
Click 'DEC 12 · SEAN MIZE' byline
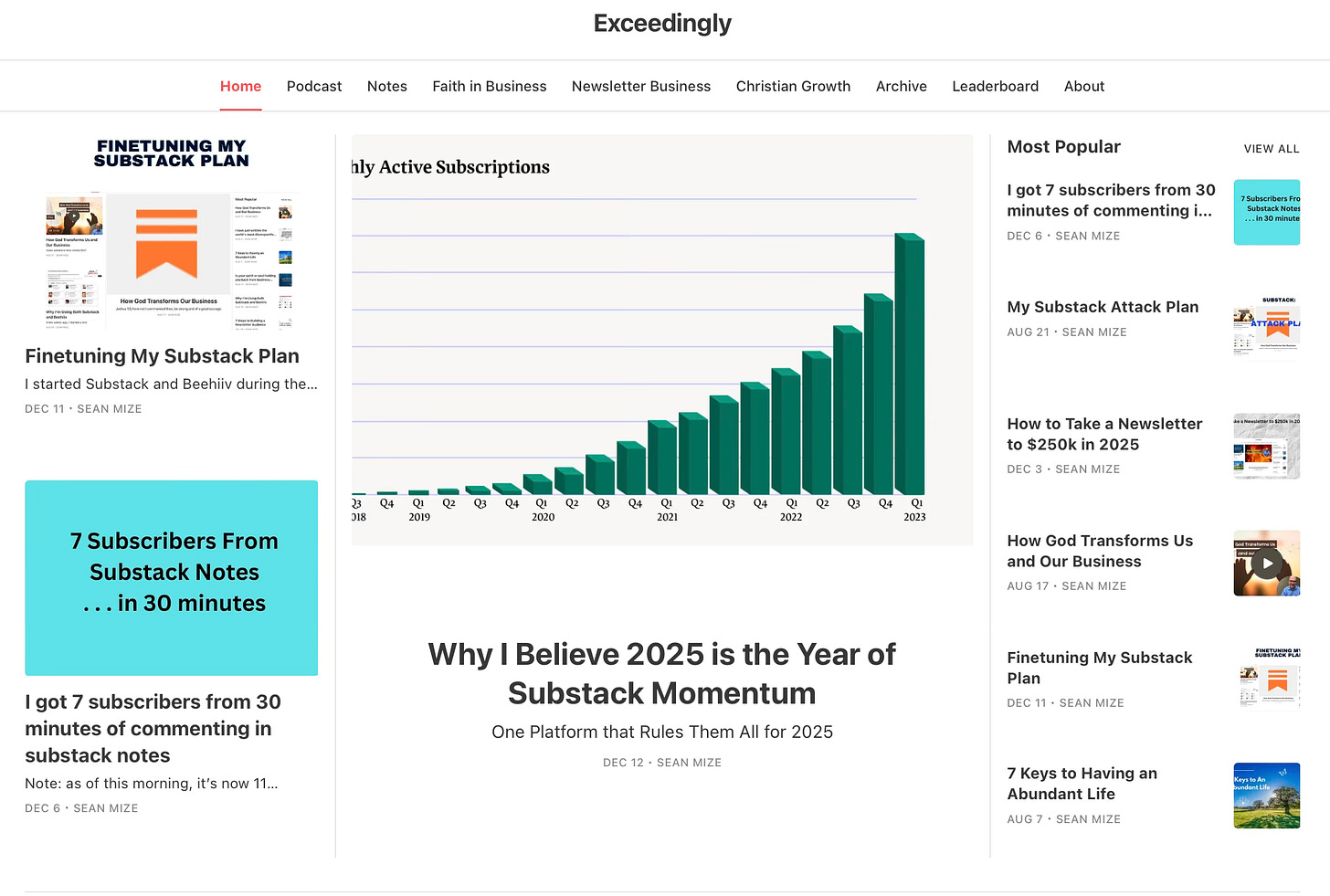coord(662,763)
